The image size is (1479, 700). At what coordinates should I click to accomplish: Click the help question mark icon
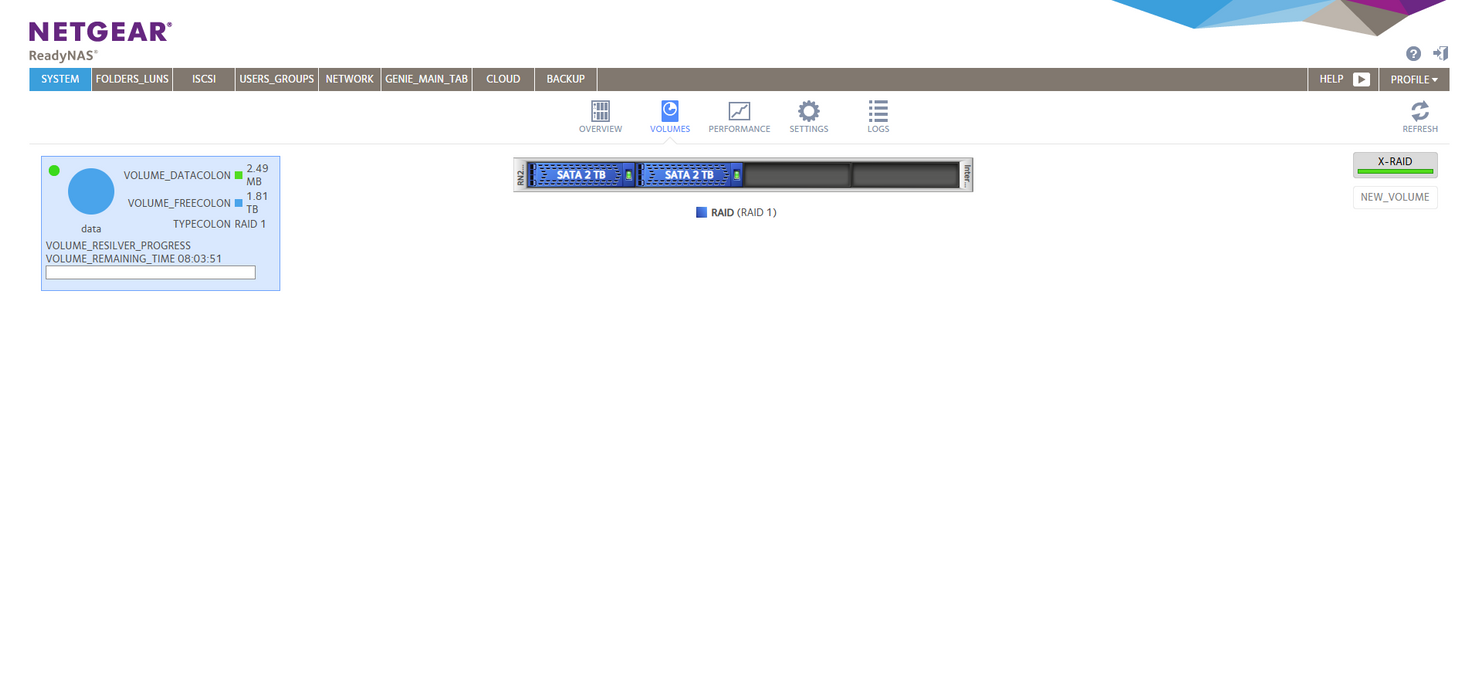point(1413,54)
